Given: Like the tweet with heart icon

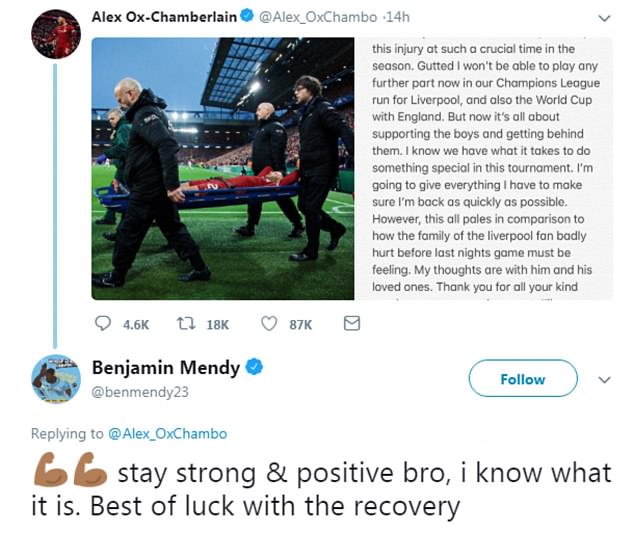Looking at the screenshot, I should point(269,324).
